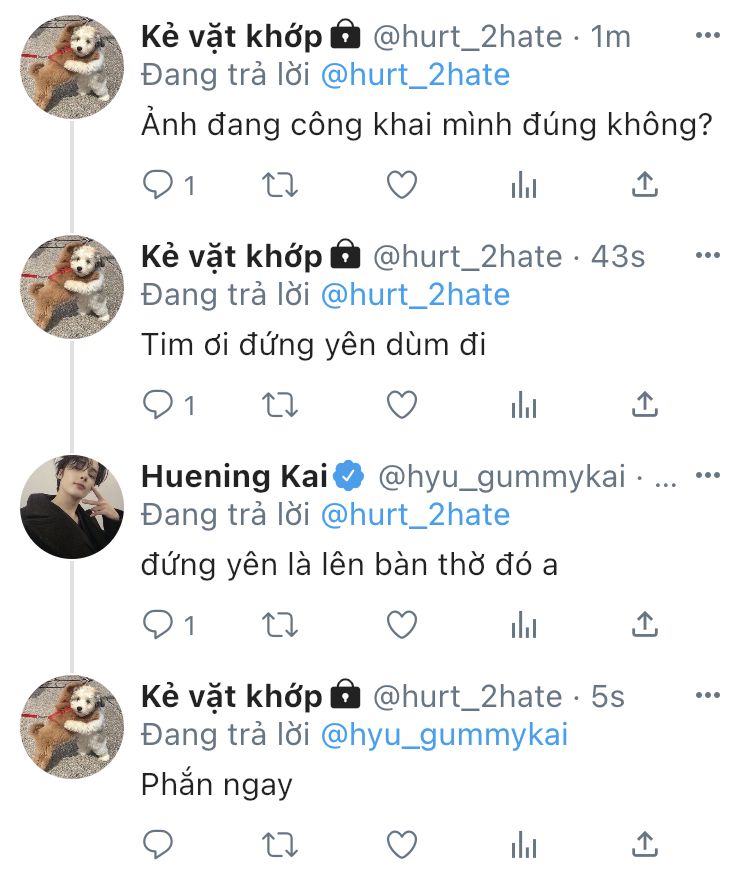Retweet the 'Tim ơi đứng yên' tweet
The image size is (750, 876).
(x=280, y=404)
